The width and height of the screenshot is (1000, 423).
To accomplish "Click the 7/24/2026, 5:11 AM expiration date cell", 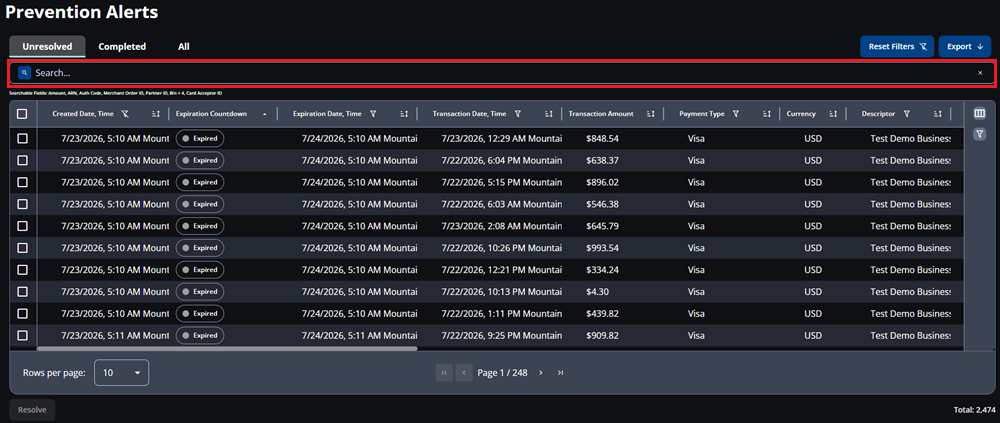I will point(359,335).
